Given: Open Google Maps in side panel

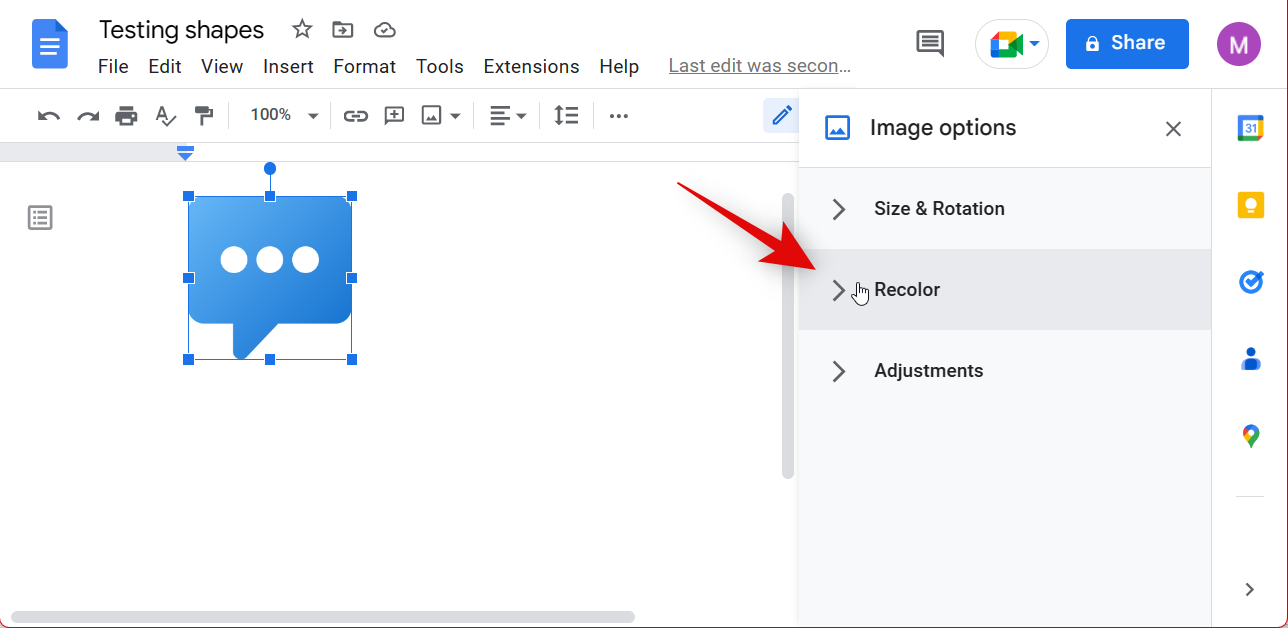Looking at the screenshot, I should point(1250,436).
